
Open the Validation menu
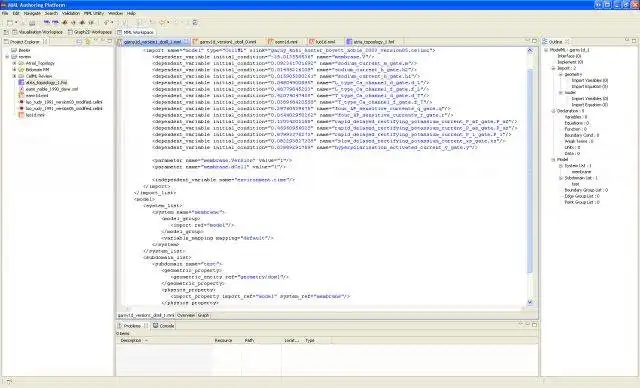click(71, 13)
